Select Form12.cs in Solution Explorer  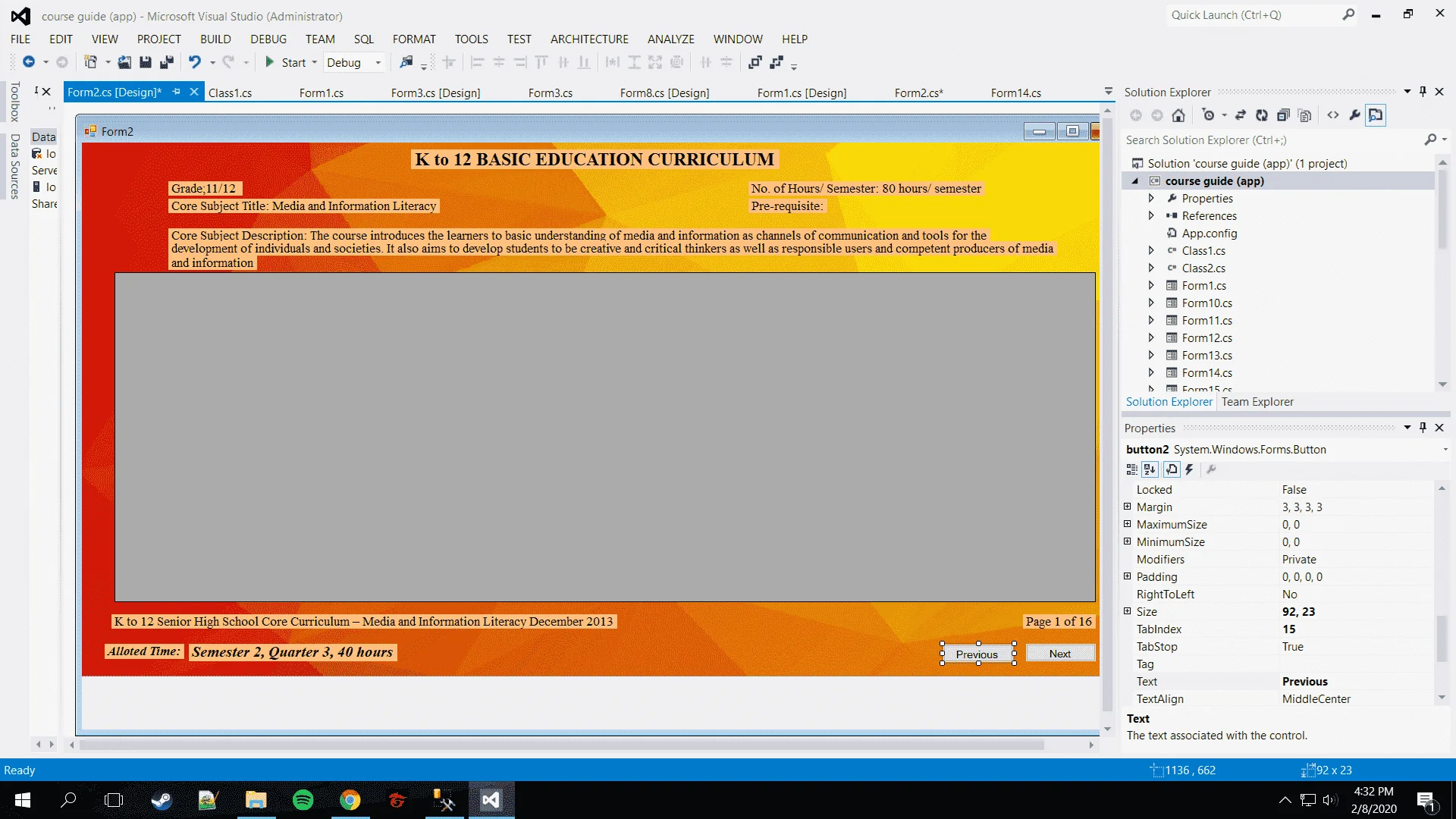click(x=1207, y=337)
